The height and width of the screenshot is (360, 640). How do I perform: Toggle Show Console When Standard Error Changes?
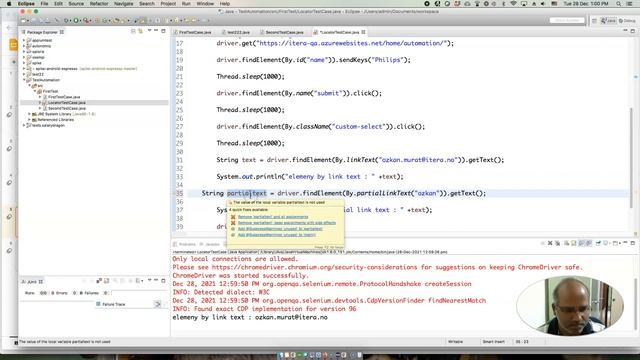tap(589, 243)
